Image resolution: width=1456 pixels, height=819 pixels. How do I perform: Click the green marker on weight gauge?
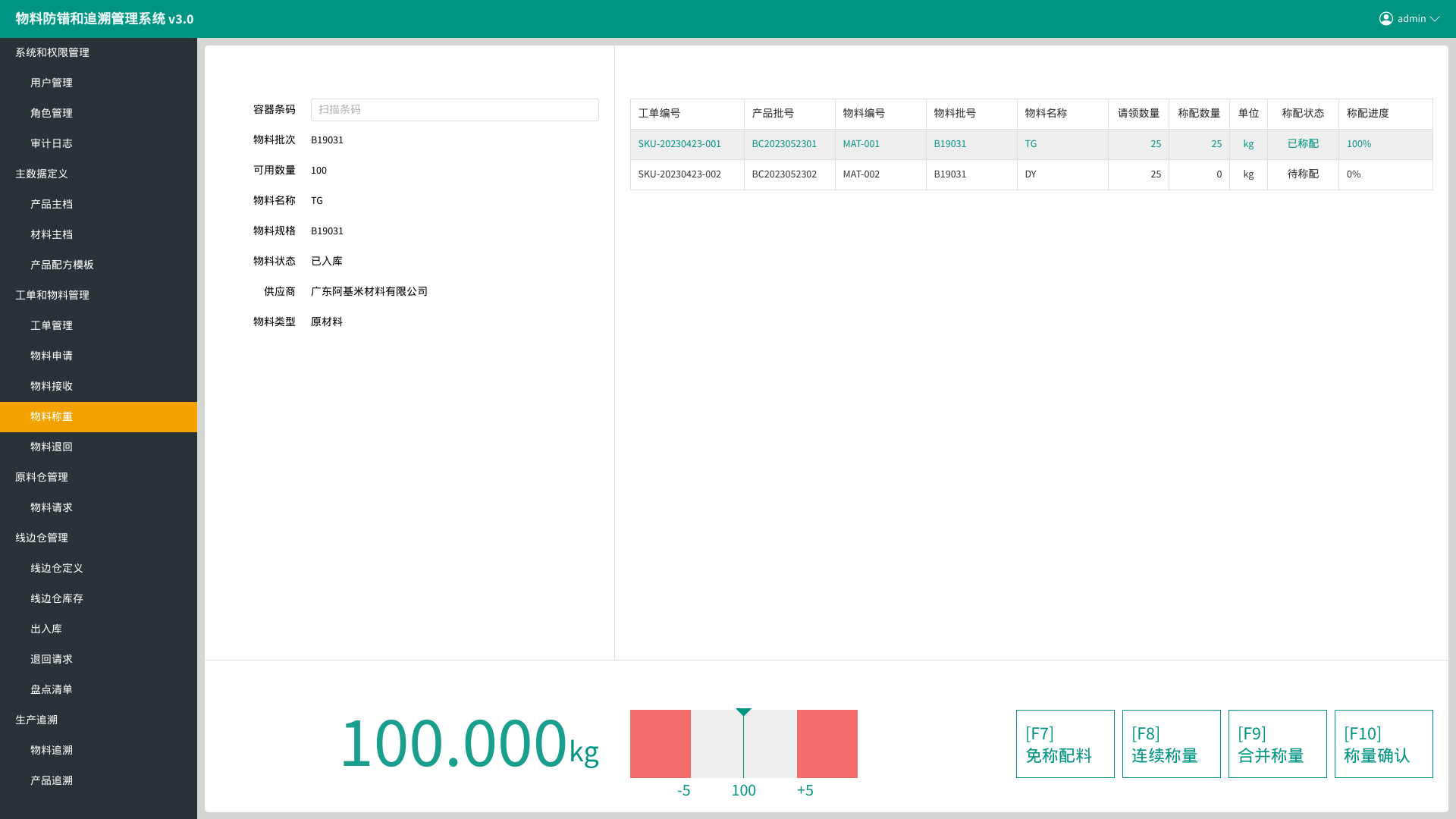(744, 712)
